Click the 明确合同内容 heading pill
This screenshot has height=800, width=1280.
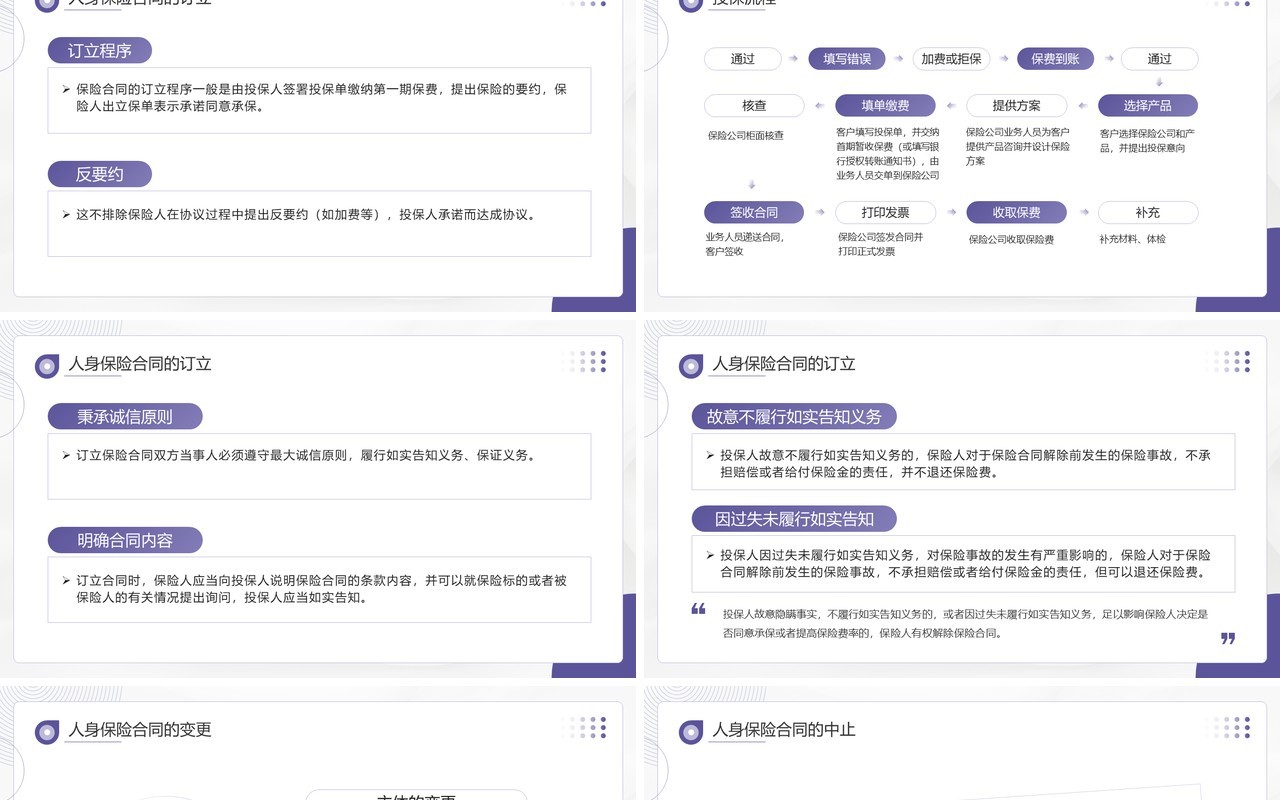pyautogui.click(x=125, y=540)
